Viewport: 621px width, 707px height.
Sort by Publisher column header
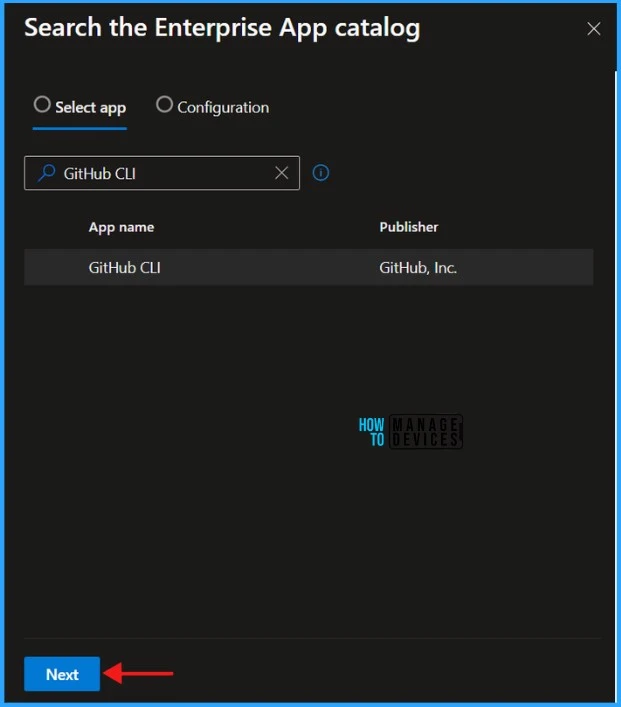point(409,227)
